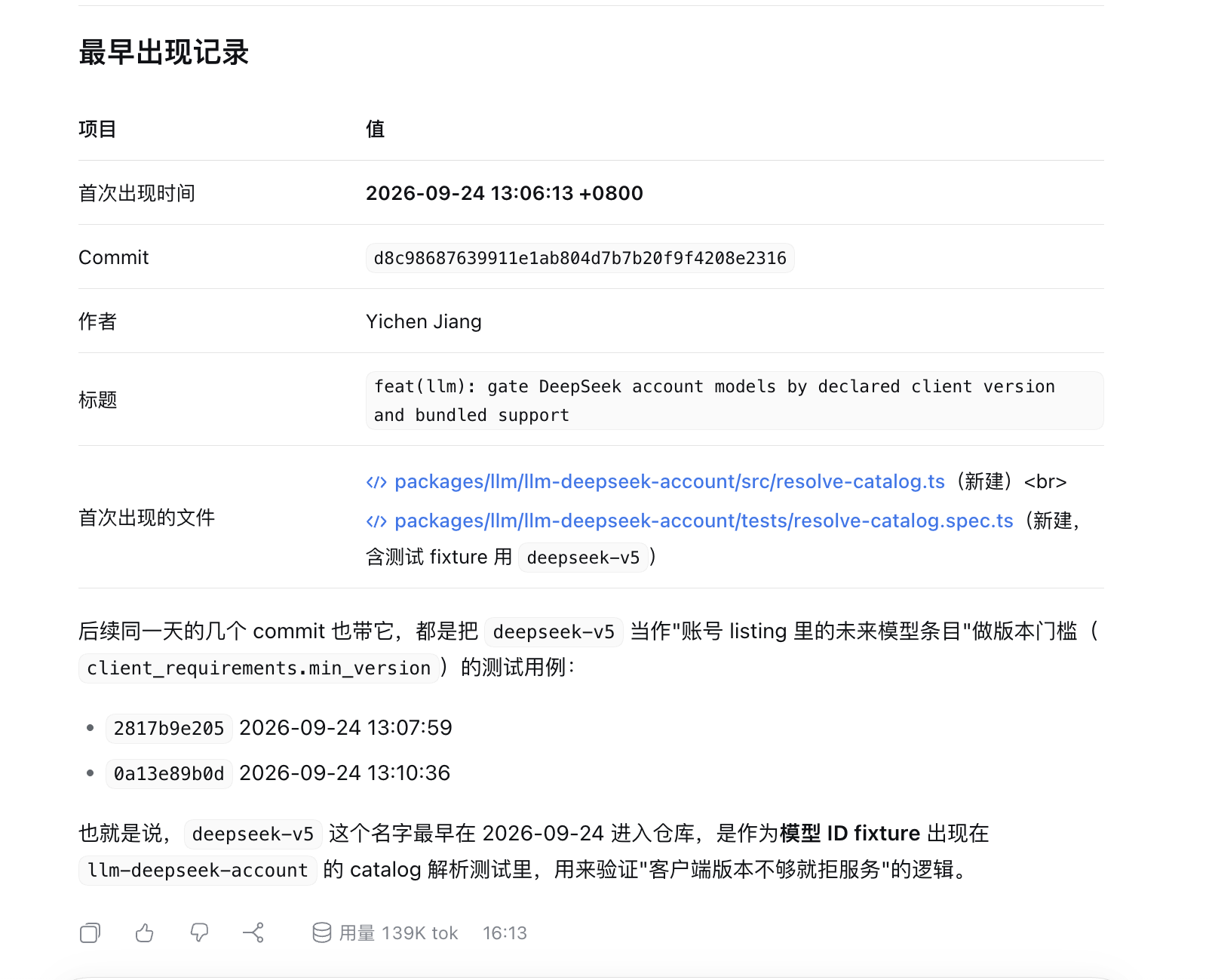The width and height of the screenshot is (1212, 980).
Task: Click the commit title 'feat(llm): gate DeepSeek account models'
Action: click(735, 401)
